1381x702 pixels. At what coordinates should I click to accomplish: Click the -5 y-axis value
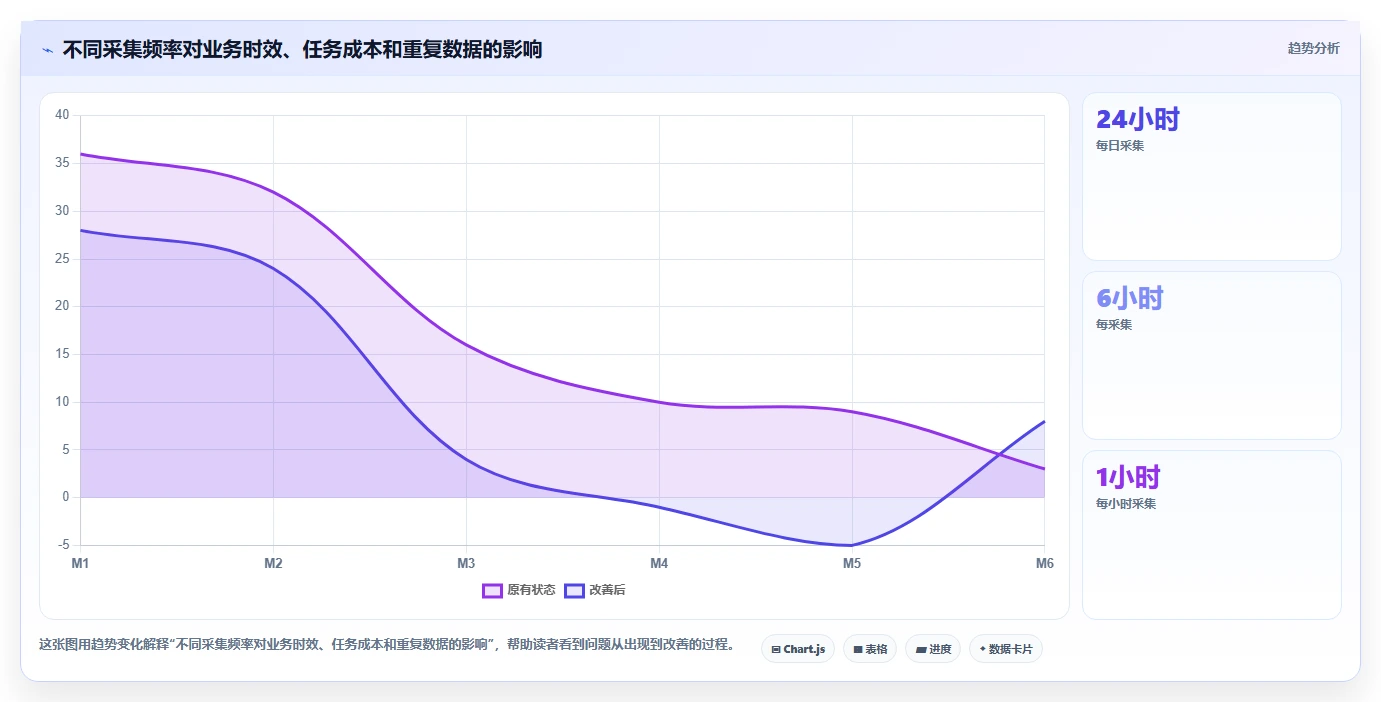point(64,545)
